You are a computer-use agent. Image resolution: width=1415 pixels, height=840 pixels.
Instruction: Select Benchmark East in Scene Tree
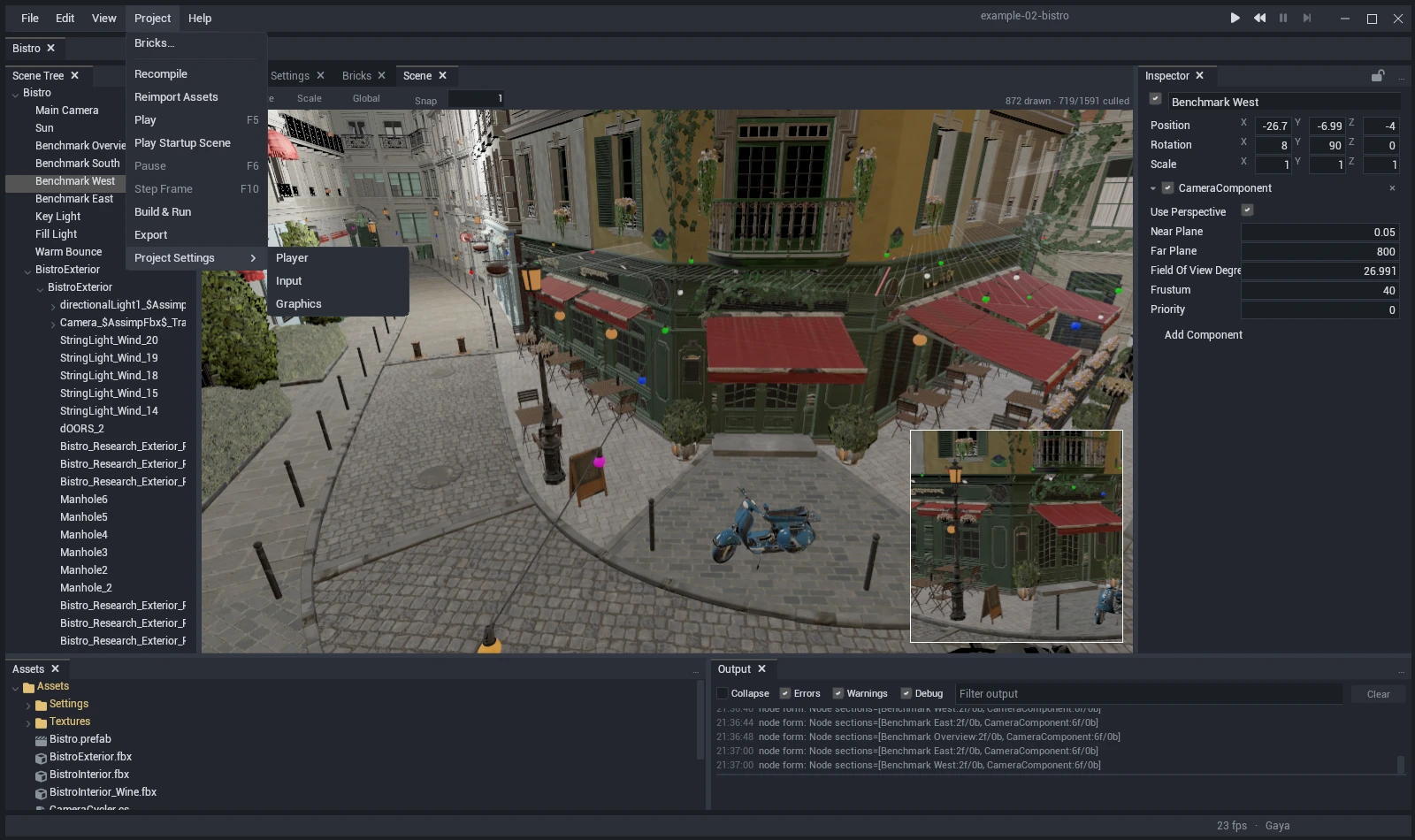click(x=74, y=199)
